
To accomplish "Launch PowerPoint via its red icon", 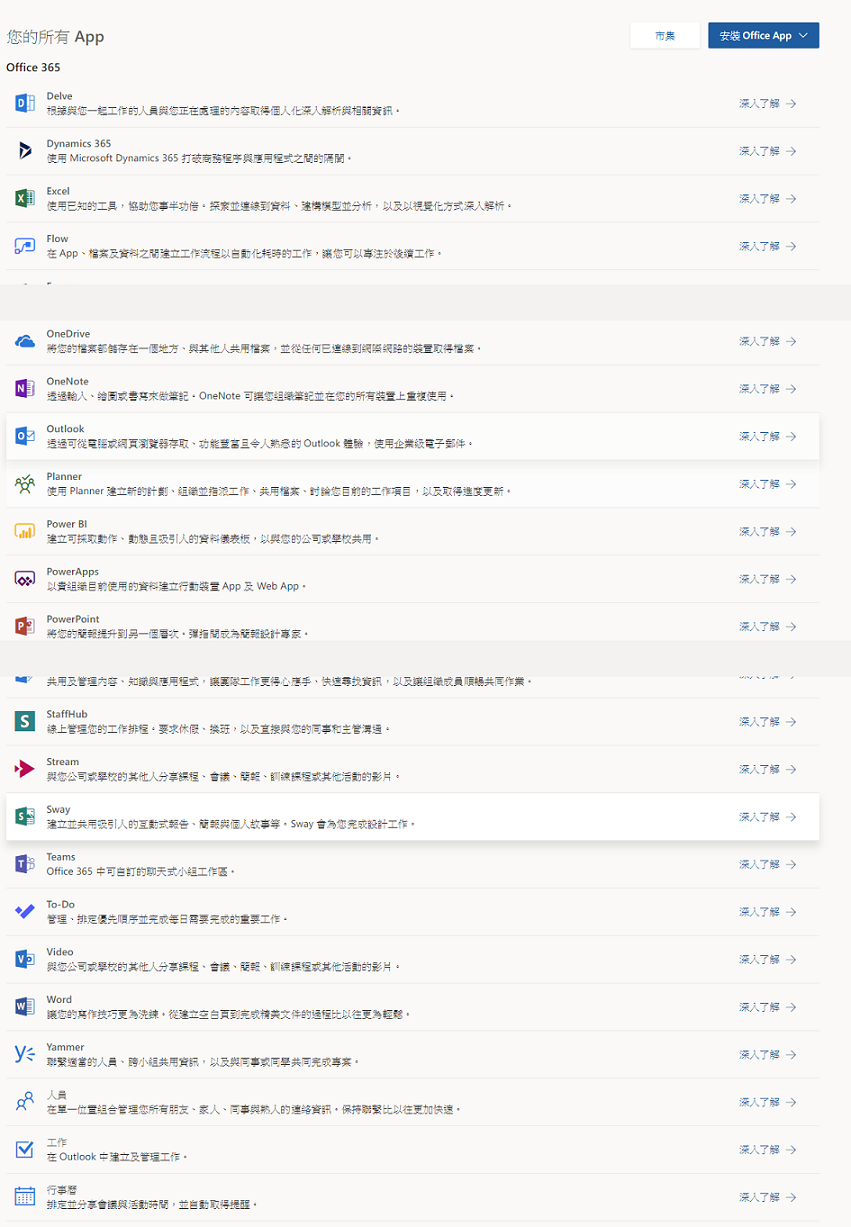I will (x=25, y=626).
